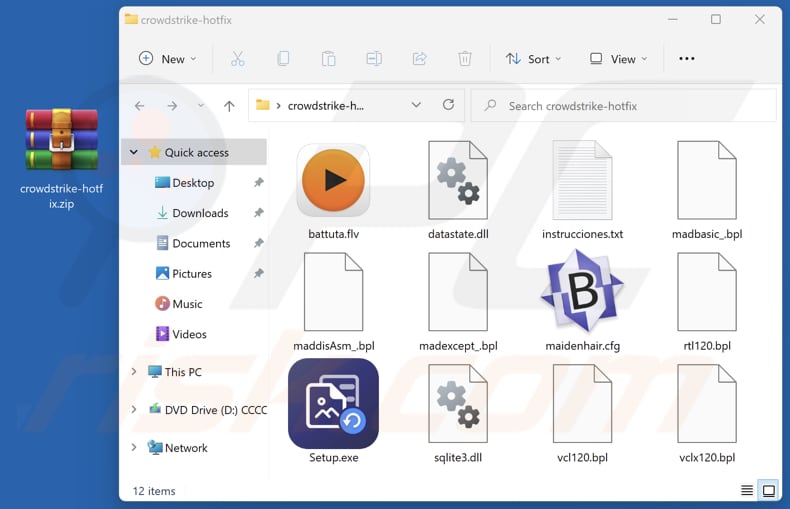Select the Setup.exe application

(334, 411)
